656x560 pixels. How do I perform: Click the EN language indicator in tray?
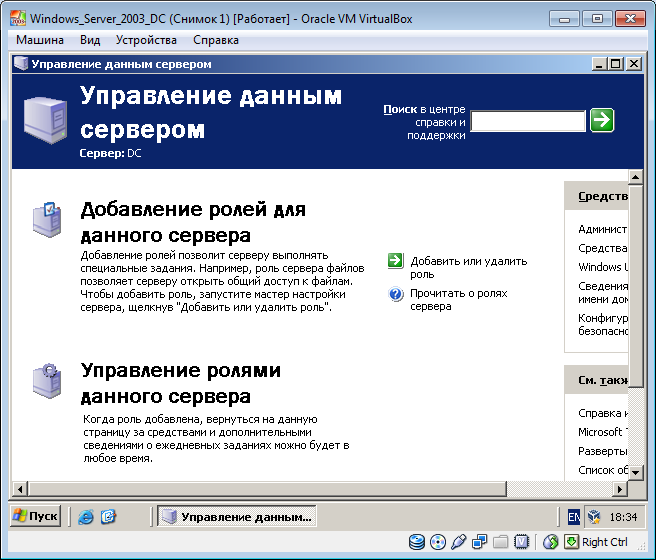pos(574,517)
